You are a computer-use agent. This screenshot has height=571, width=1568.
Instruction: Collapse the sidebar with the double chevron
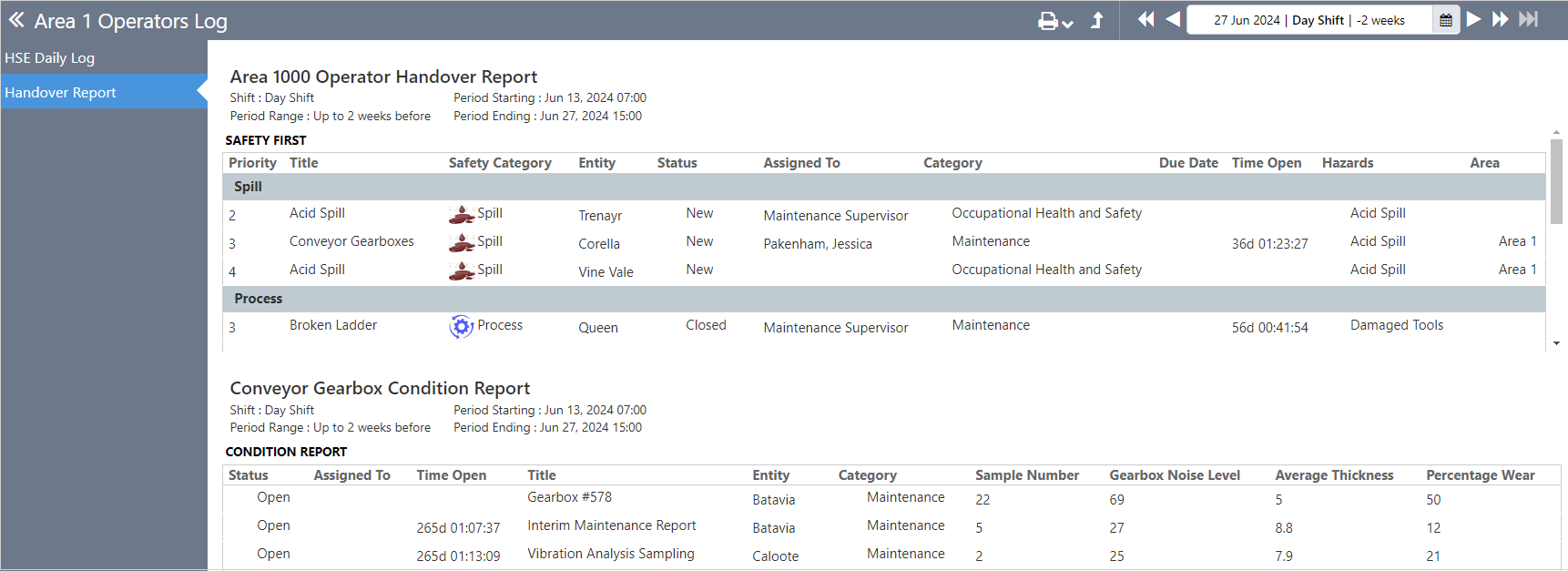16,20
